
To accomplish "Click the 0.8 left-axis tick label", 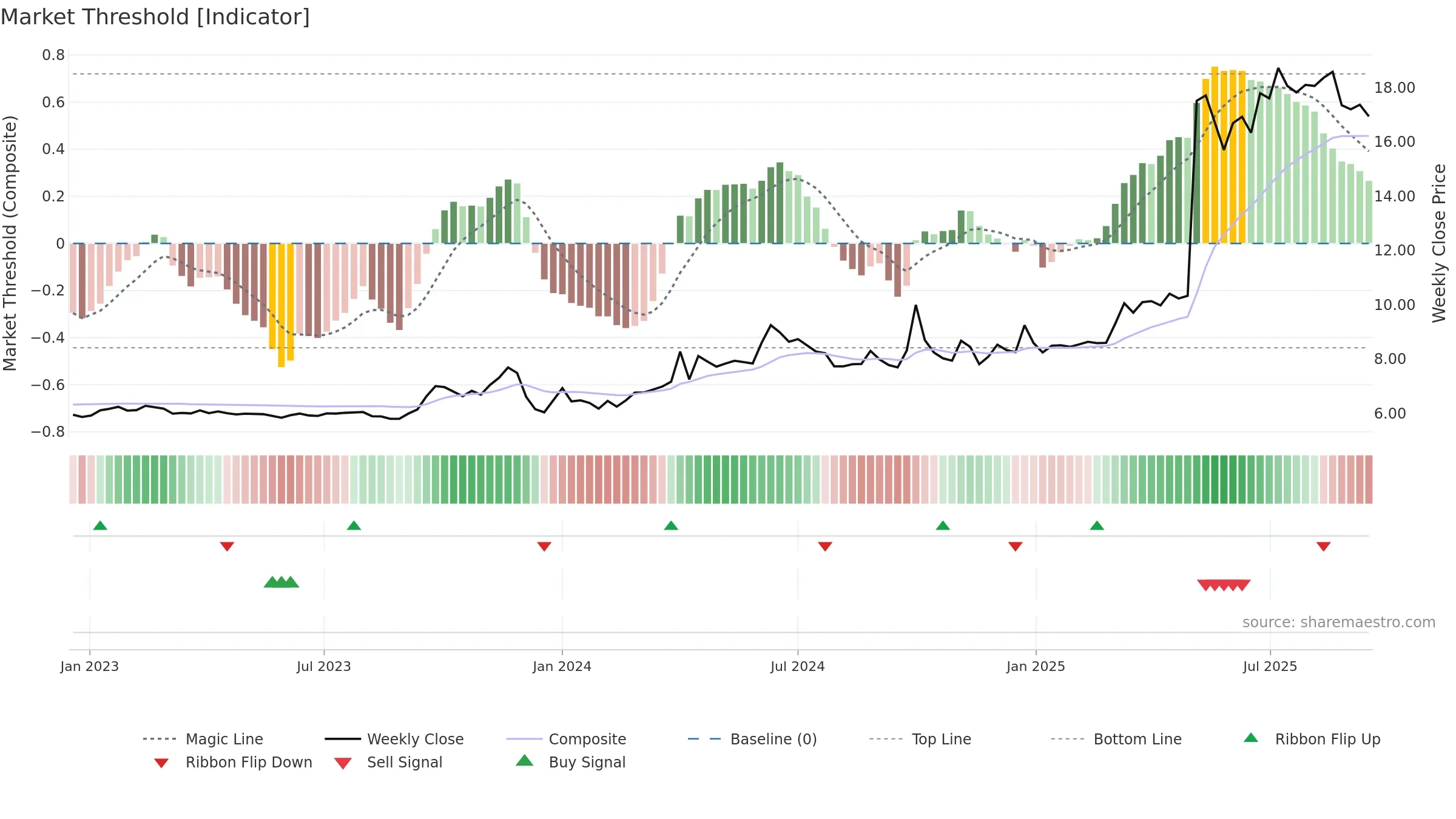I will 53,55.
